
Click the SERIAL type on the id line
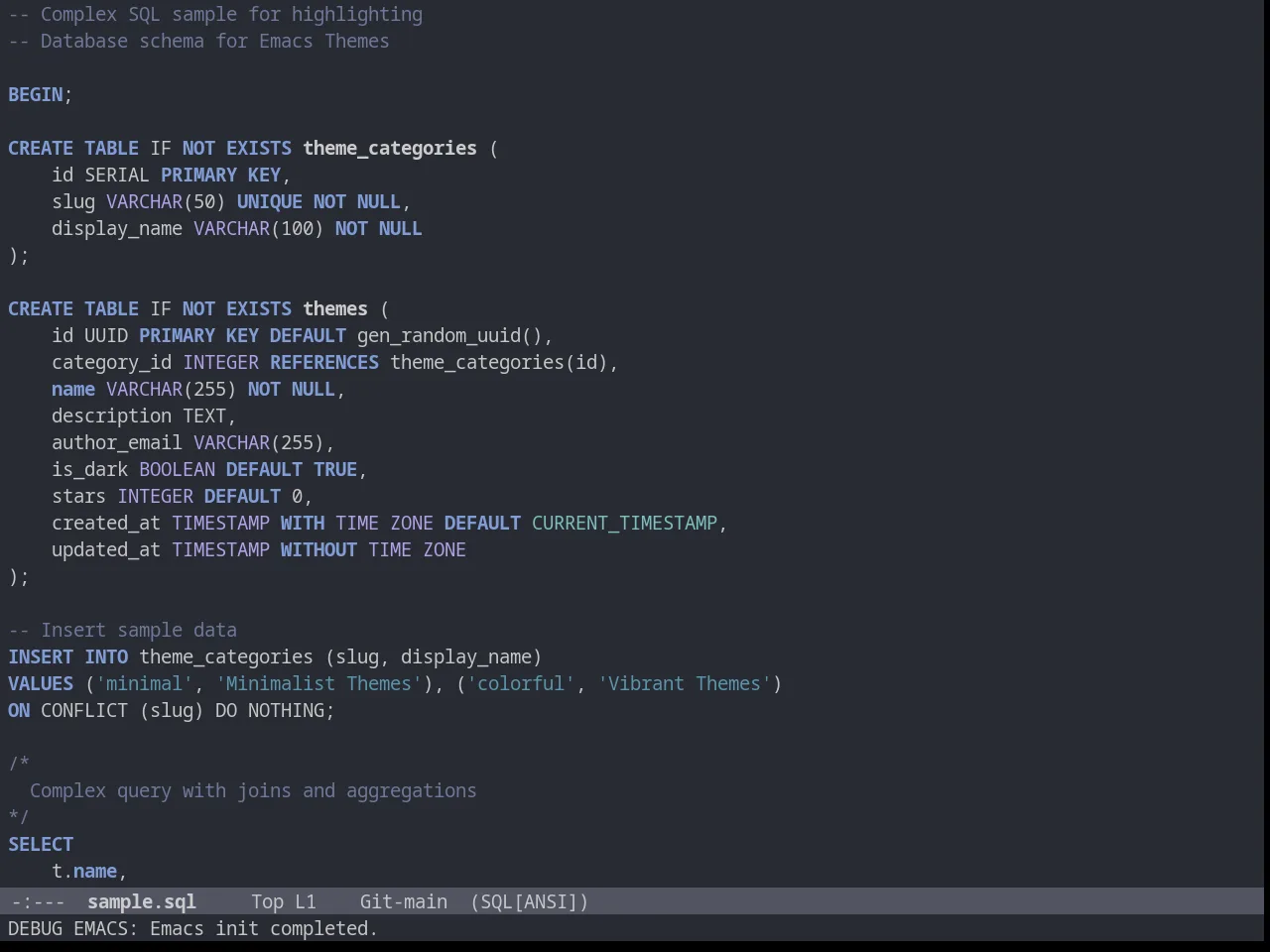[117, 175]
